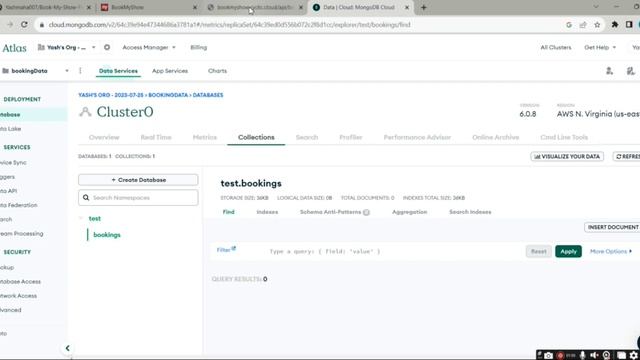
Task: Click the invite user icon
Action: [x=609, y=71]
